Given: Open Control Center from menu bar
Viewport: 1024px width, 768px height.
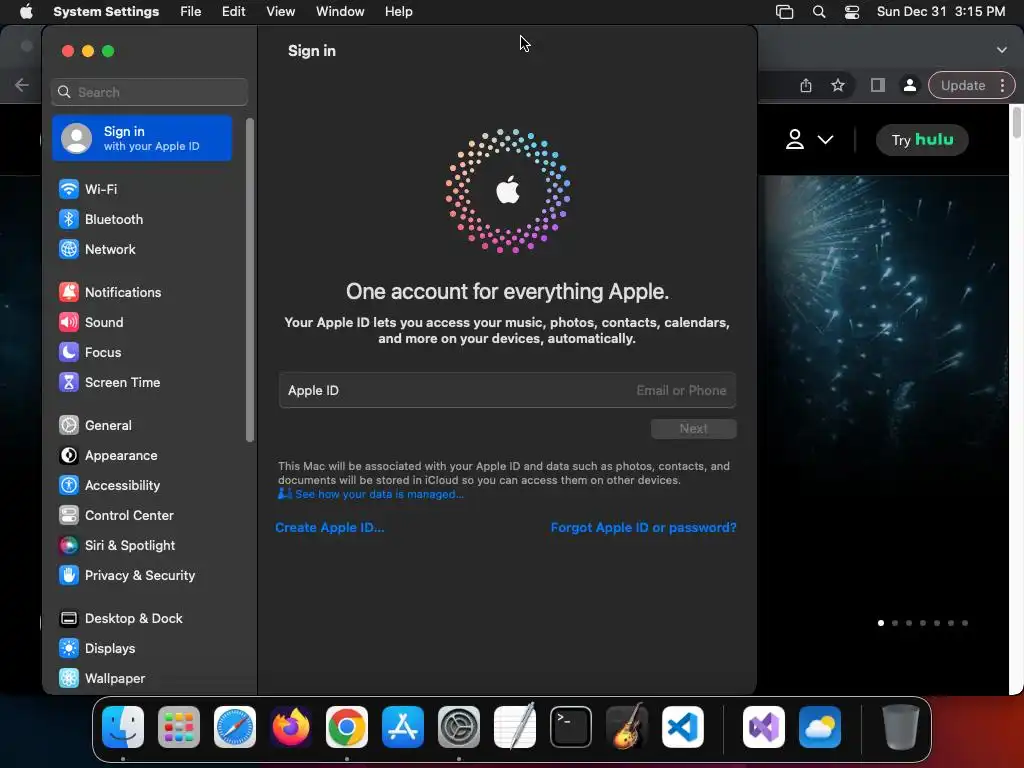Looking at the screenshot, I should pos(852,12).
